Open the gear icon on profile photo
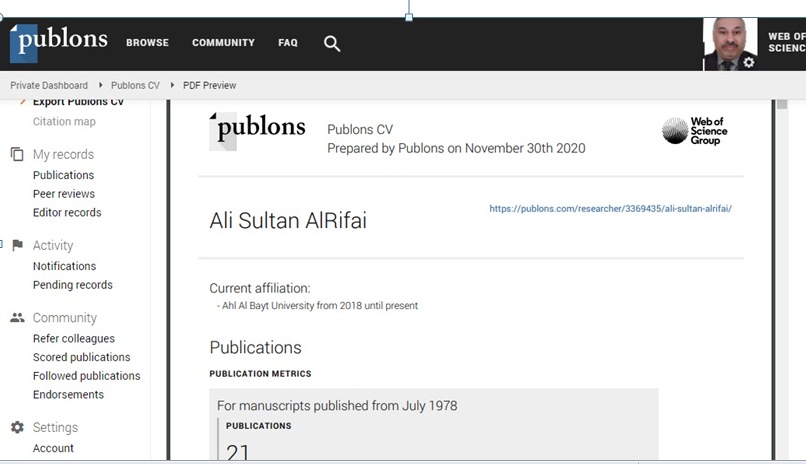Viewport: 806px width, 464px height. 749,62
